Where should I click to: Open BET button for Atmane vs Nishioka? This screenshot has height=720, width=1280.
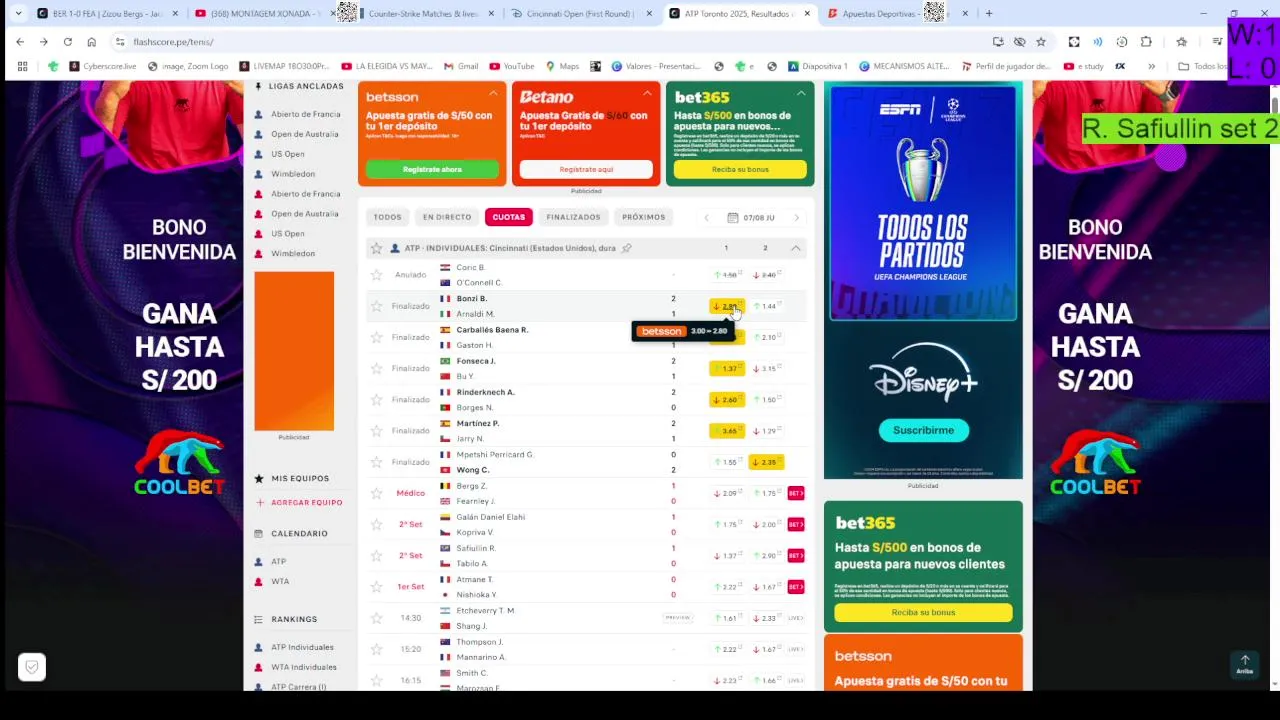point(796,586)
